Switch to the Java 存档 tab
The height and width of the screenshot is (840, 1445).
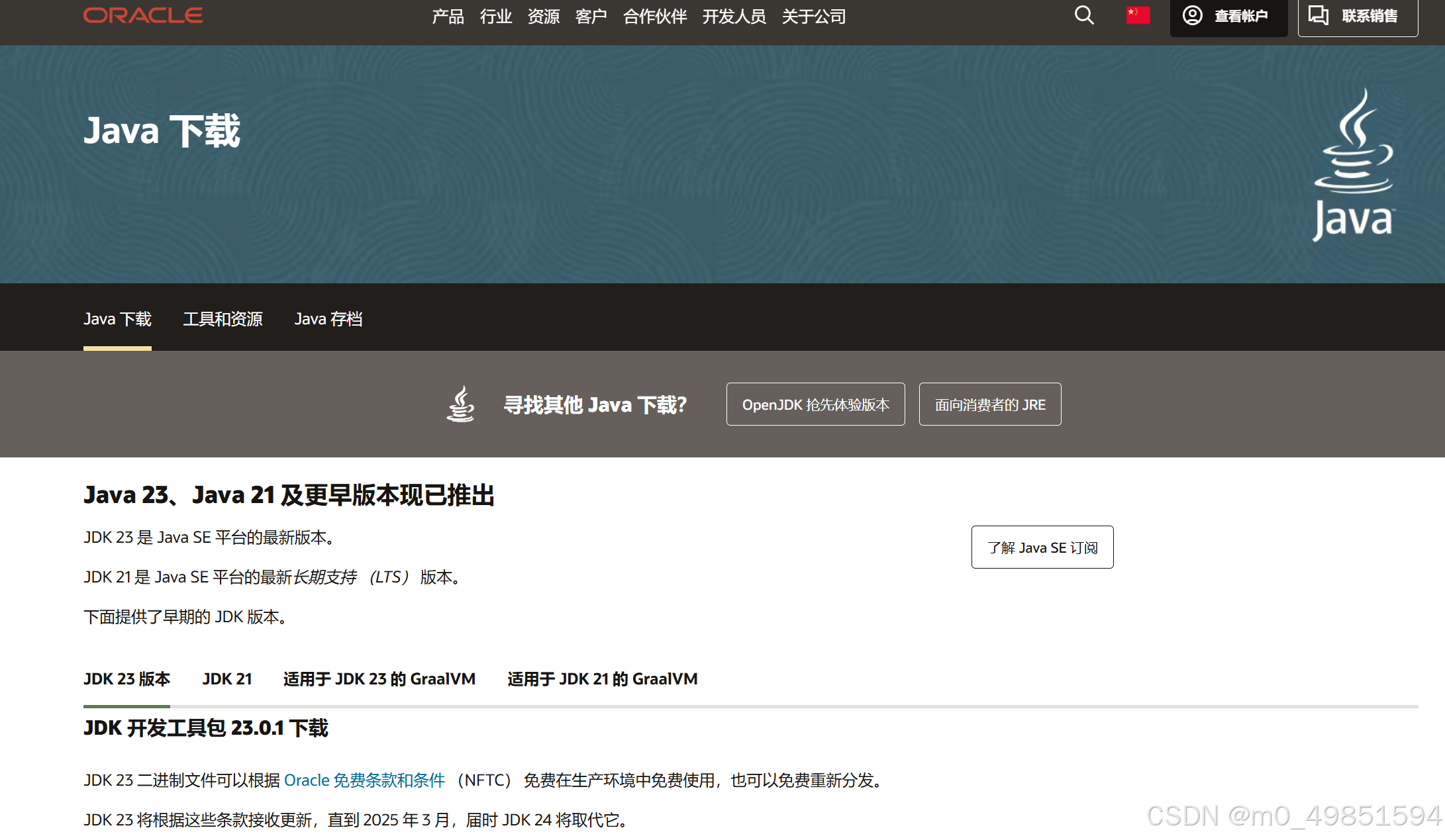(x=328, y=319)
